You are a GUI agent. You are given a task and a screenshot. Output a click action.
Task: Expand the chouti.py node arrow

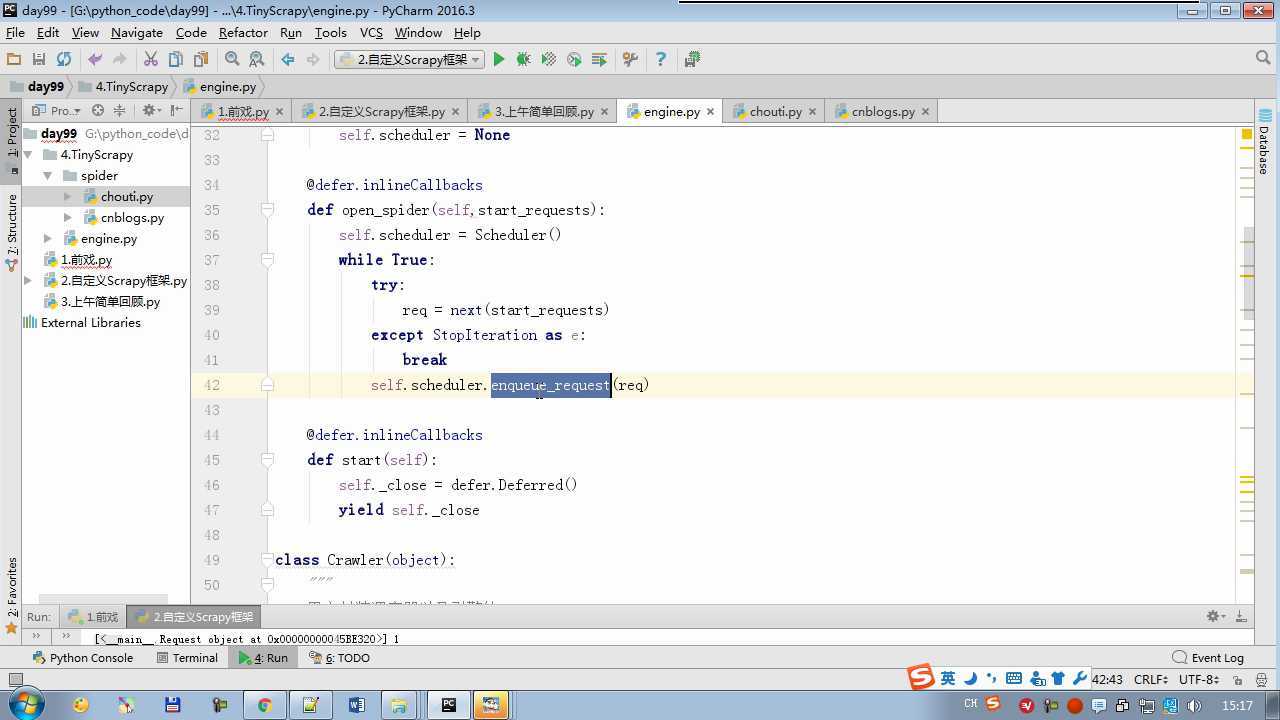click(x=67, y=197)
